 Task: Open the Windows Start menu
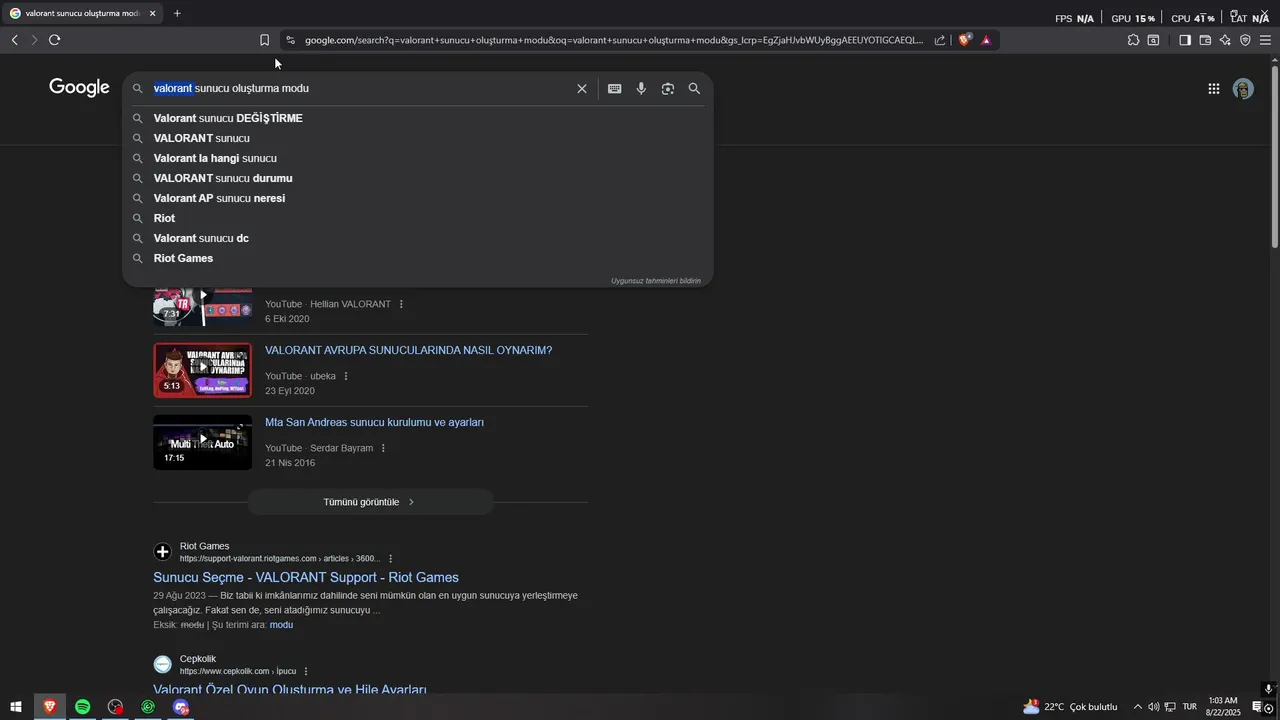(x=16, y=707)
